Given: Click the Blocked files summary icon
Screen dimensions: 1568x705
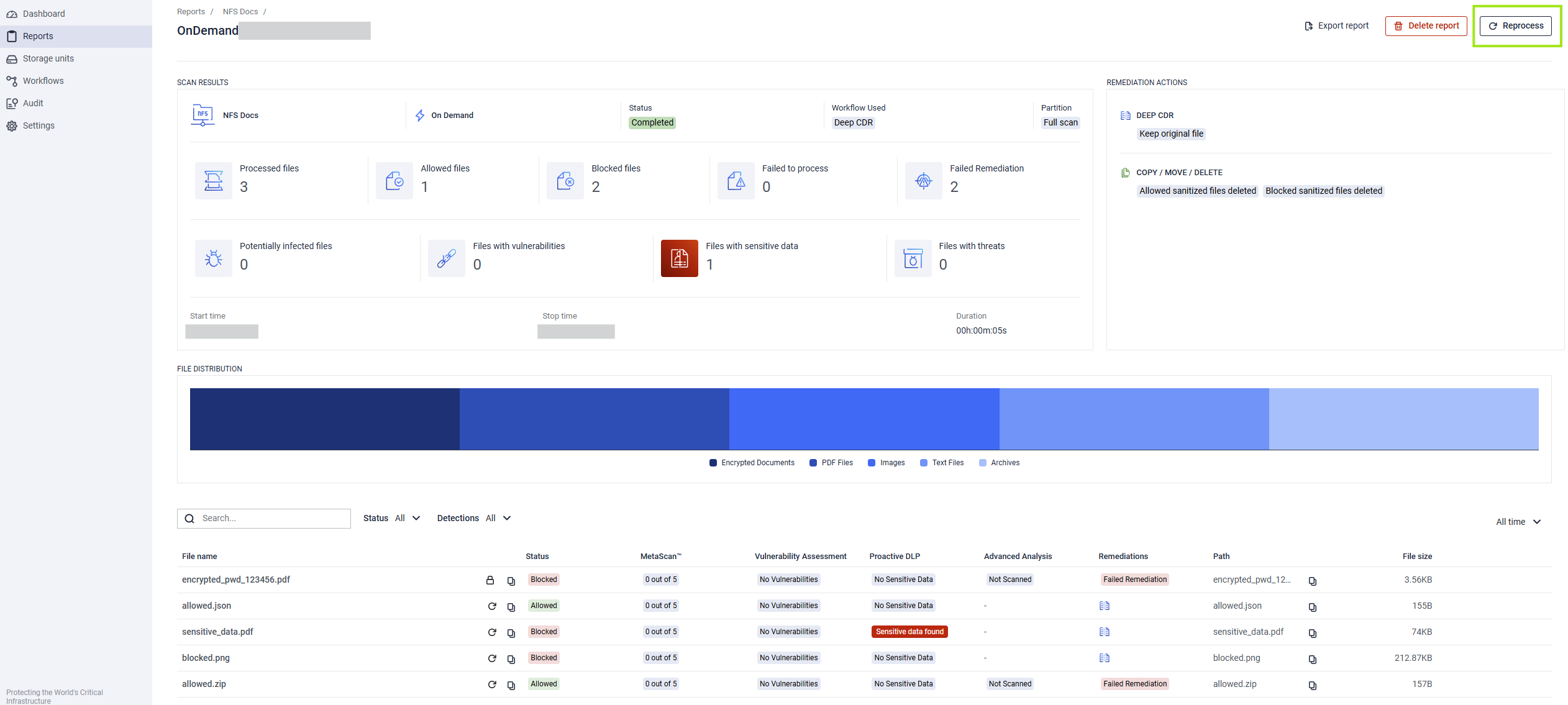Looking at the screenshot, I should 565,181.
